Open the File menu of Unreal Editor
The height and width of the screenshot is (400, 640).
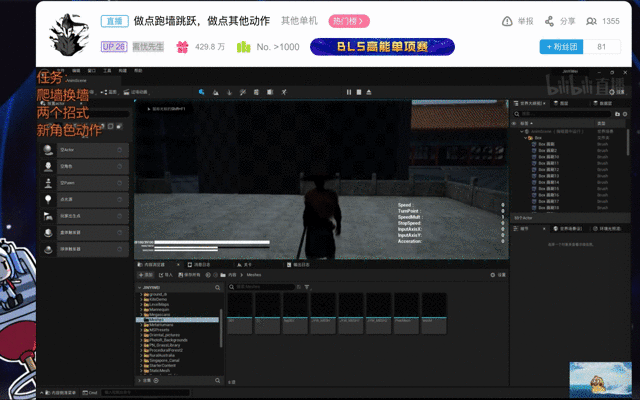coord(60,71)
